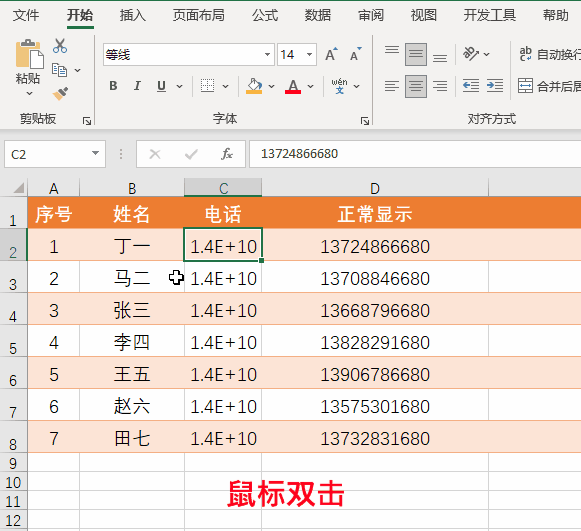The image size is (581, 531).
Task: Click the text orientation icon
Action: pyautogui.click(x=471, y=54)
